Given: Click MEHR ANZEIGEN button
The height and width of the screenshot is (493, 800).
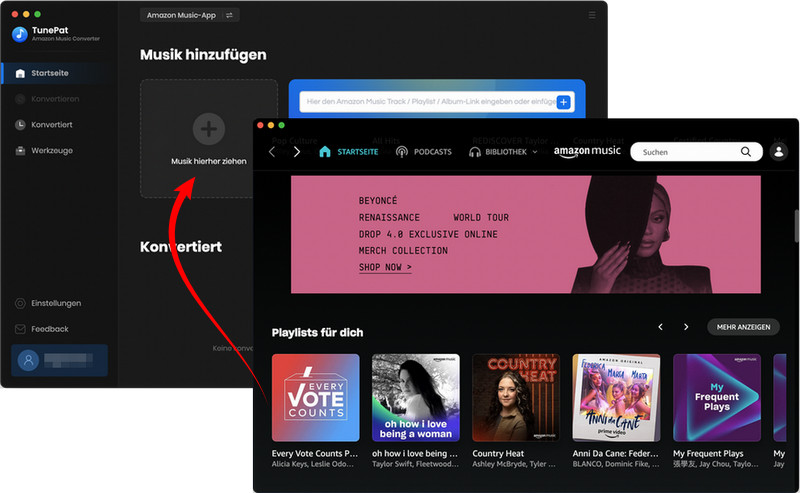Looking at the screenshot, I should click(743, 327).
